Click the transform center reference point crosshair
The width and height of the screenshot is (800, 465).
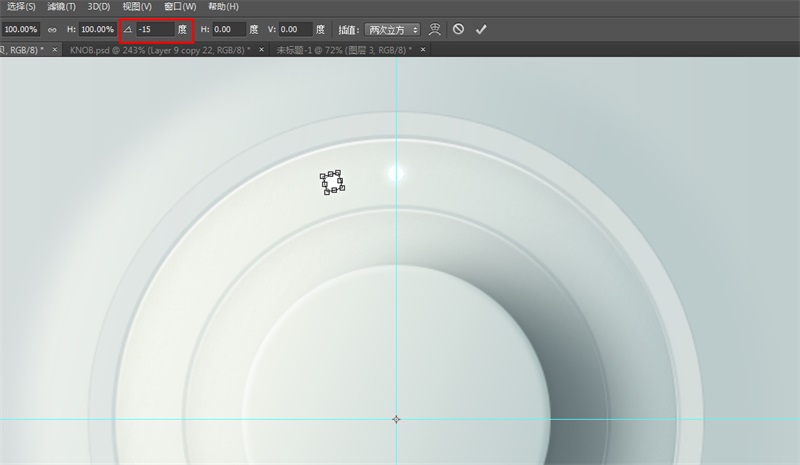click(x=396, y=419)
